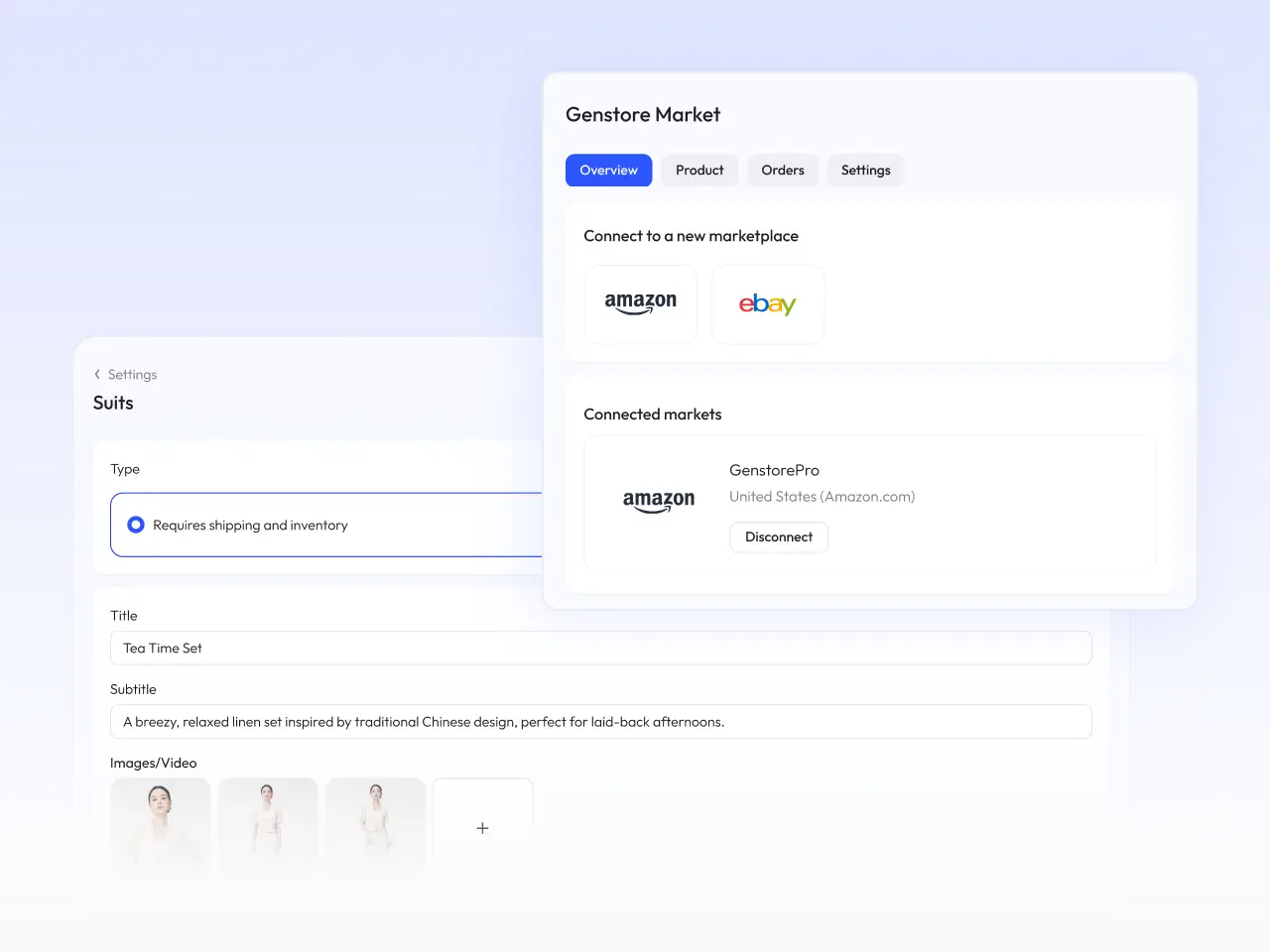
Task: Go to the Settings tab in Genstore Market
Action: [865, 171]
